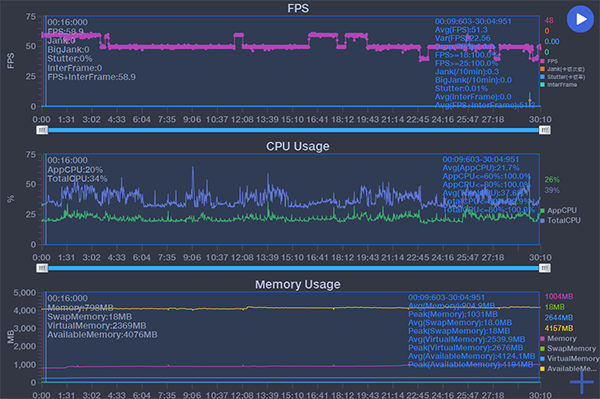Click the FPS chart left range handle
This screenshot has height=399, width=600.
[x=42, y=130]
